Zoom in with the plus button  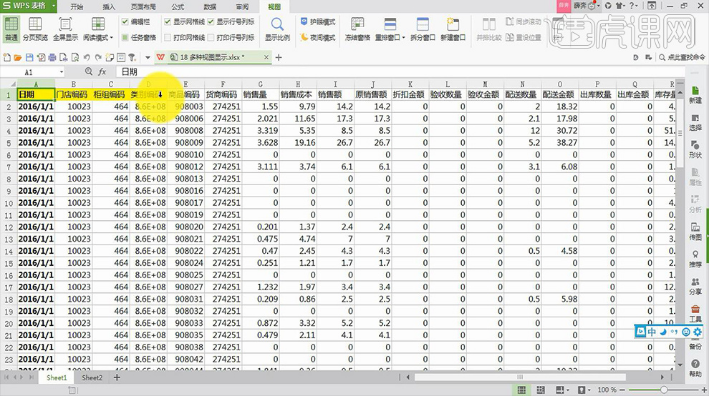(x=704, y=390)
